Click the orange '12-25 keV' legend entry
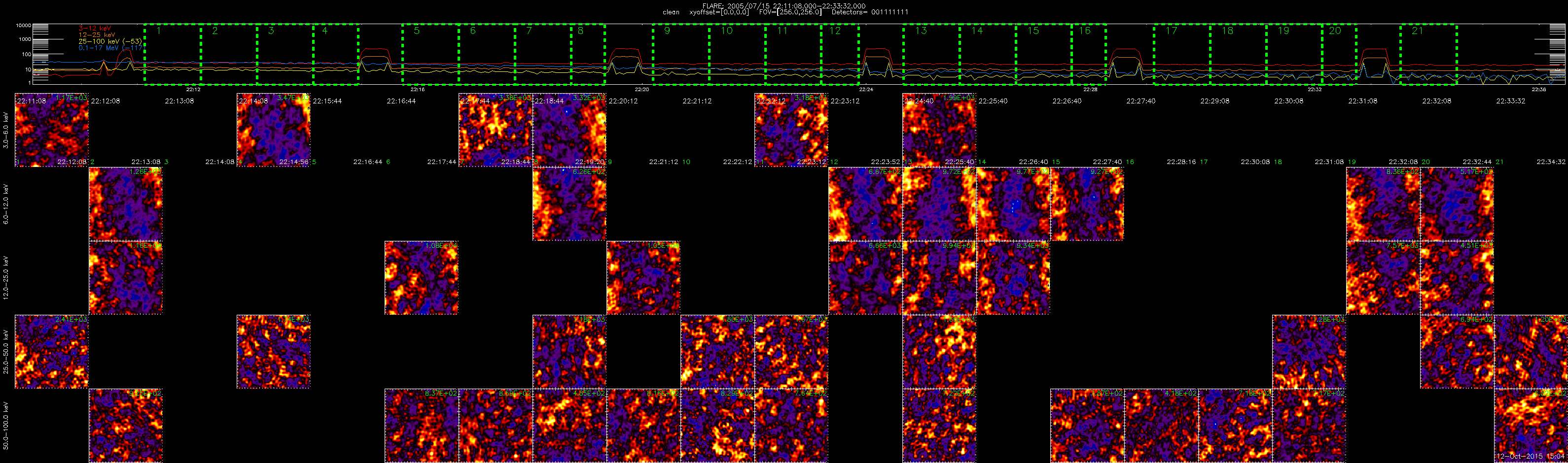The height and width of the screenshot is (463, 1568). pyautogui.click(x=97, y=34)
